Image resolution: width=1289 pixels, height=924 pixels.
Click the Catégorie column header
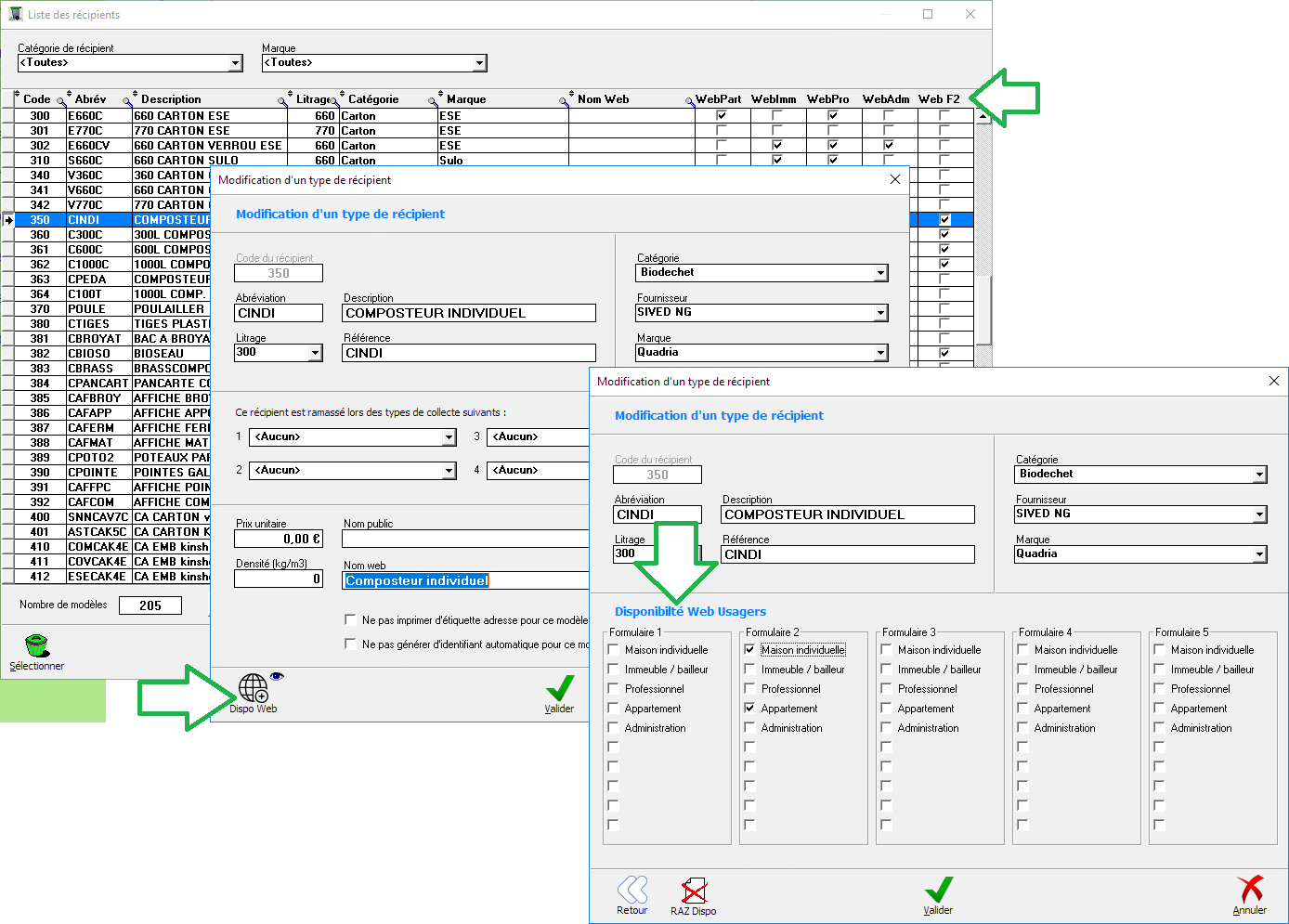(x=373, y=99)
